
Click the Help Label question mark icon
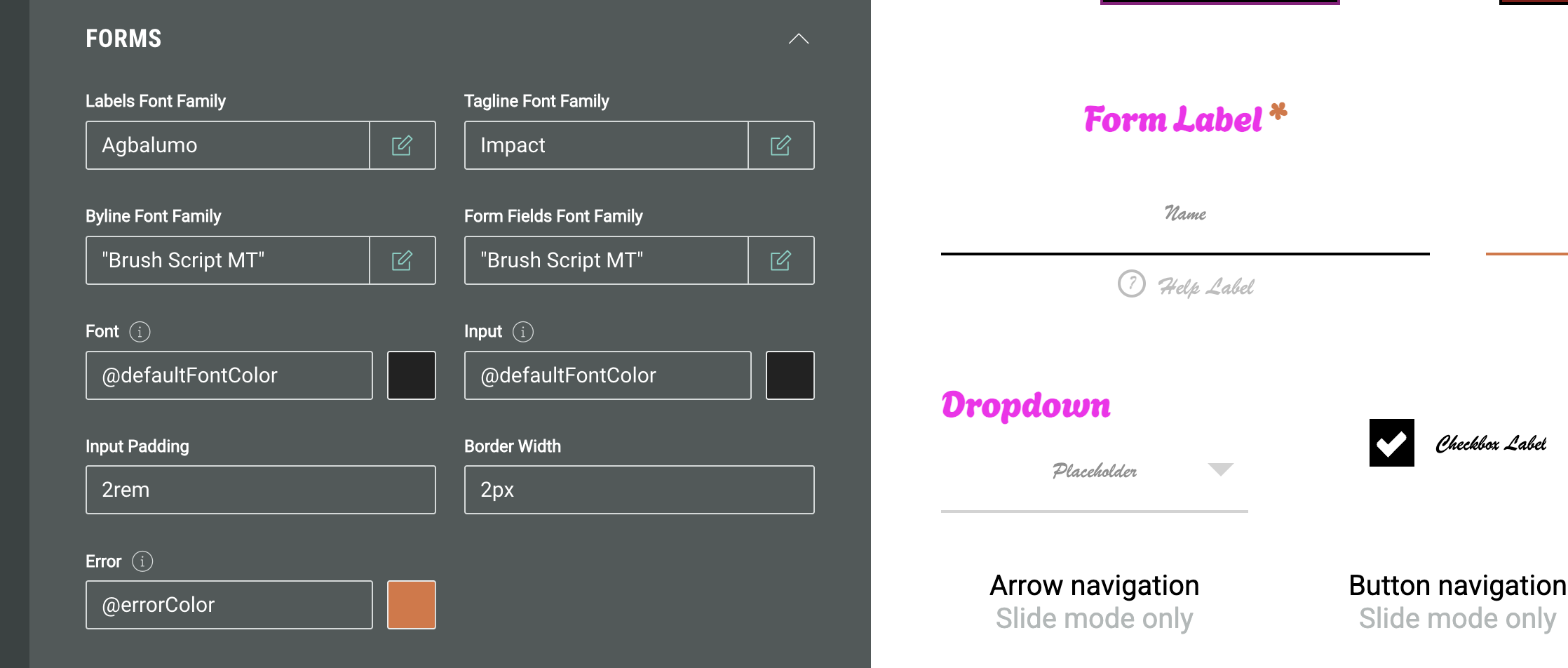[1131, 284]
